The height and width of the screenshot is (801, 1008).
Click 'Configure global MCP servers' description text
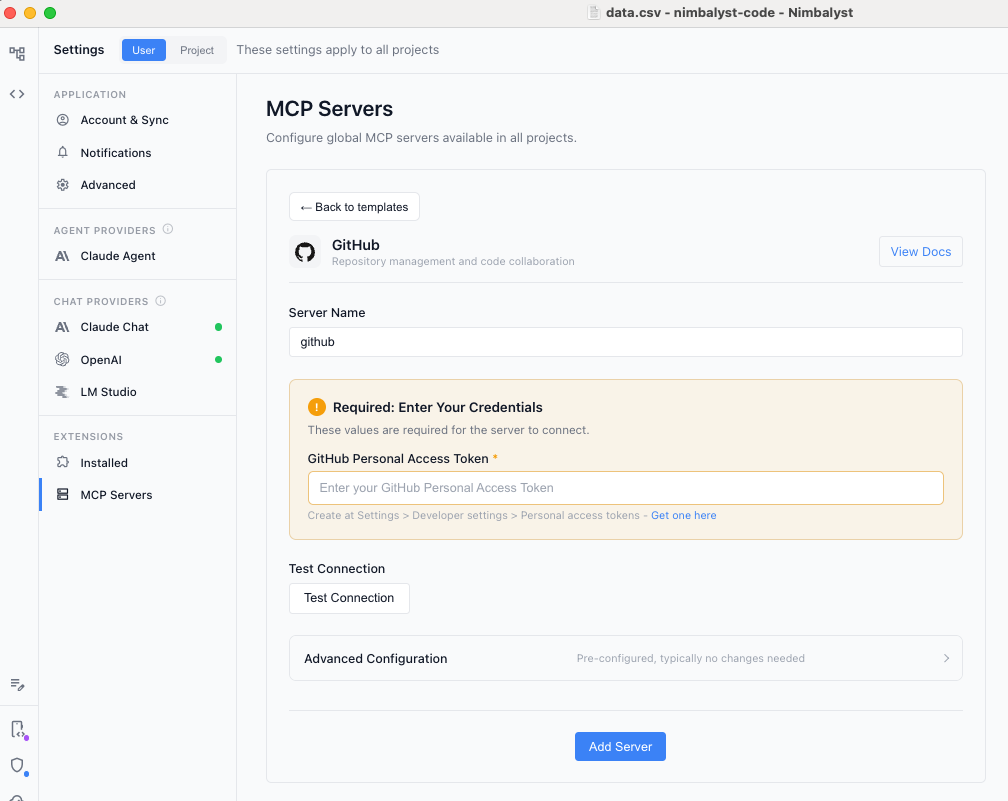[421, 138]
